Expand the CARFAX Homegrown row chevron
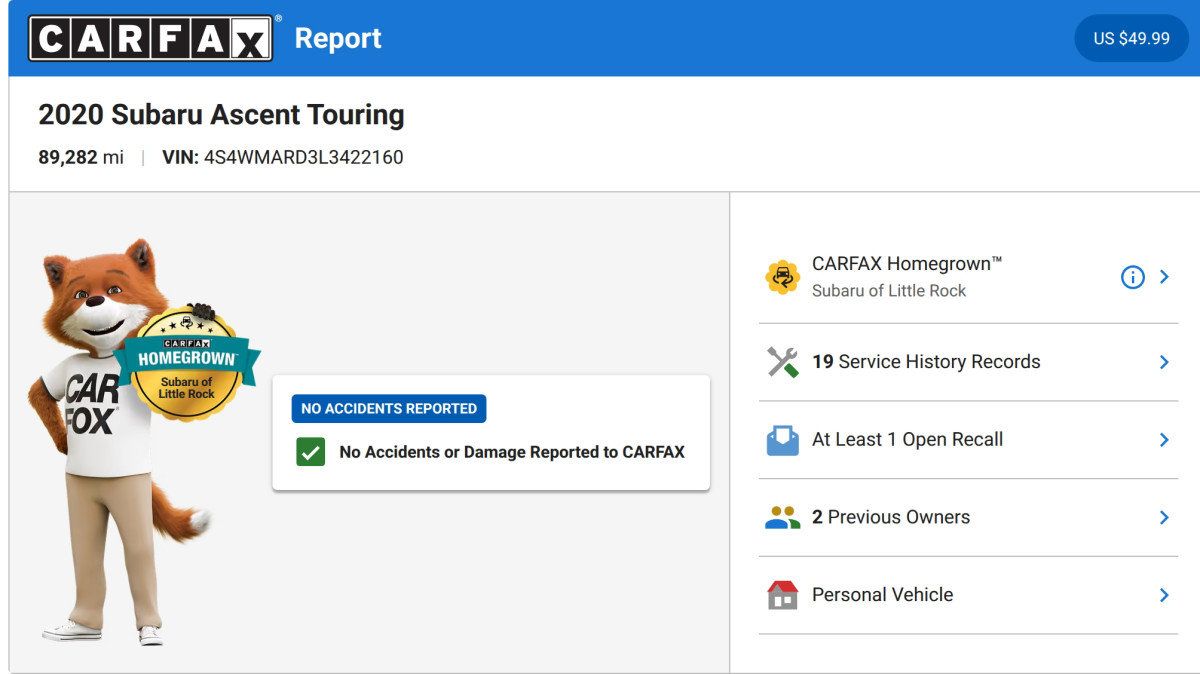This screenshot has width=1200, height=674. pyautogui.click(x=1164, y=277)
